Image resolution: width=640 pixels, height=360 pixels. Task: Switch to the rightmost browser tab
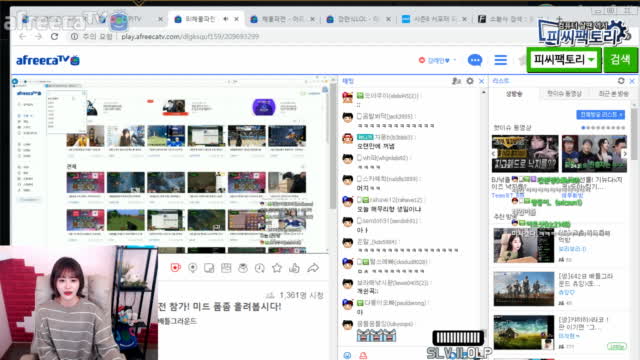click(x=510, y=19)
